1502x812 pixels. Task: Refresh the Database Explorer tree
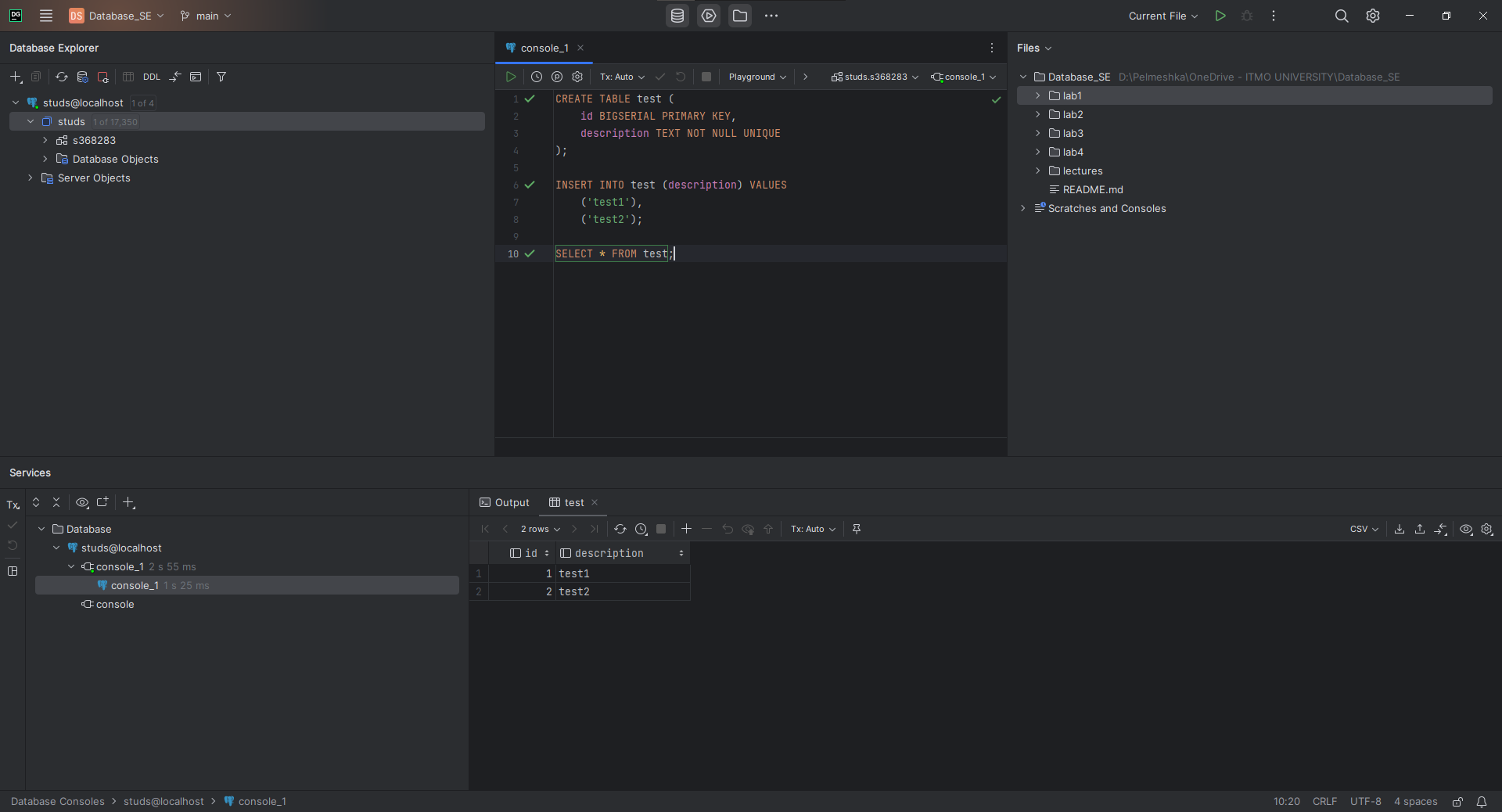[61, 77]
